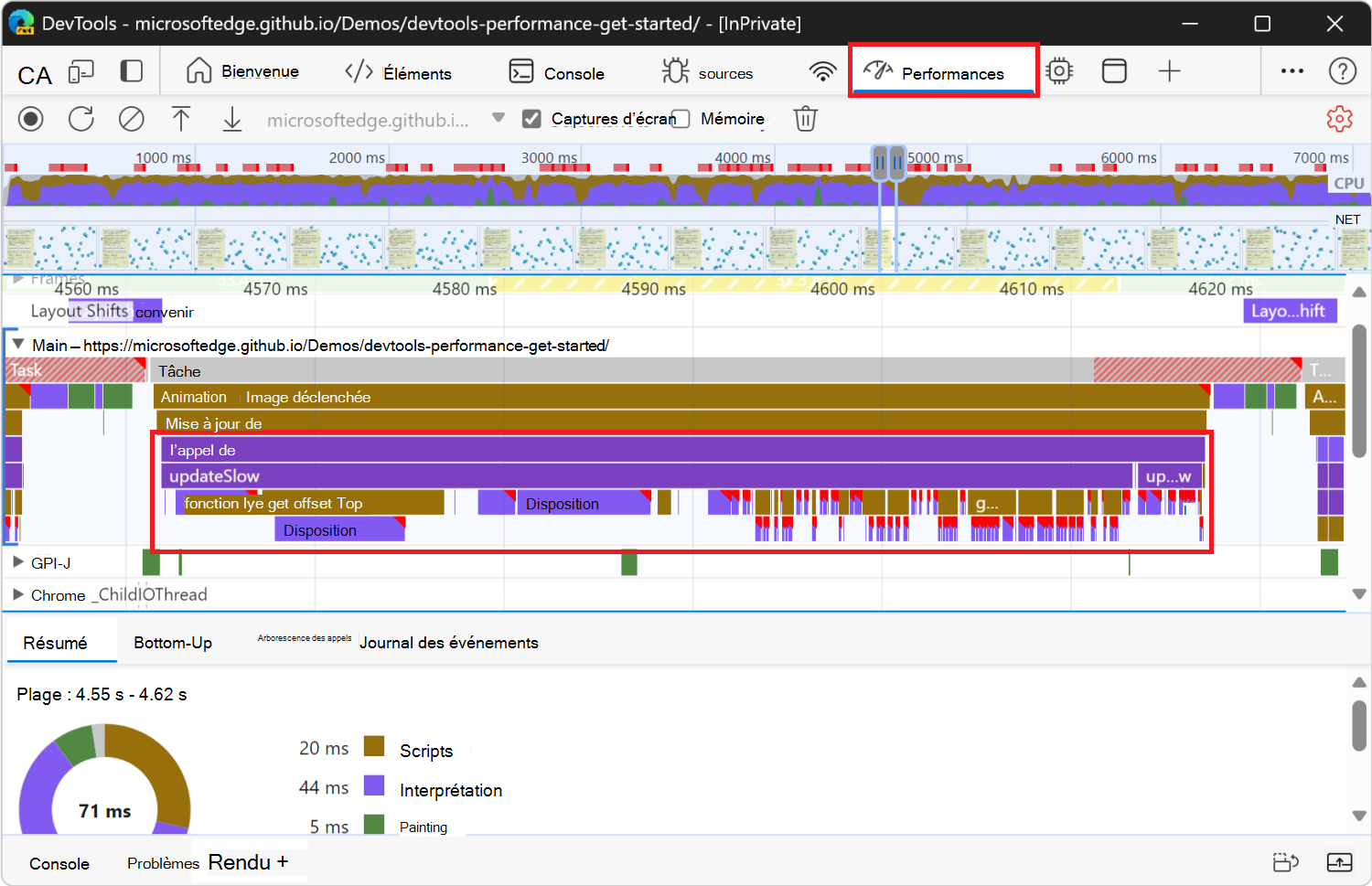This screenshot has width=1372, height=886.
Task: Click the Layo...hift layout shift marker
Action: (1290, 311)
